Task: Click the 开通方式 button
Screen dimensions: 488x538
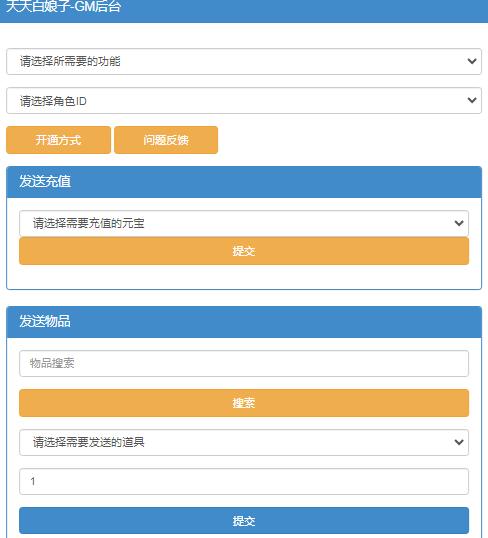Action: click(58, 140)
